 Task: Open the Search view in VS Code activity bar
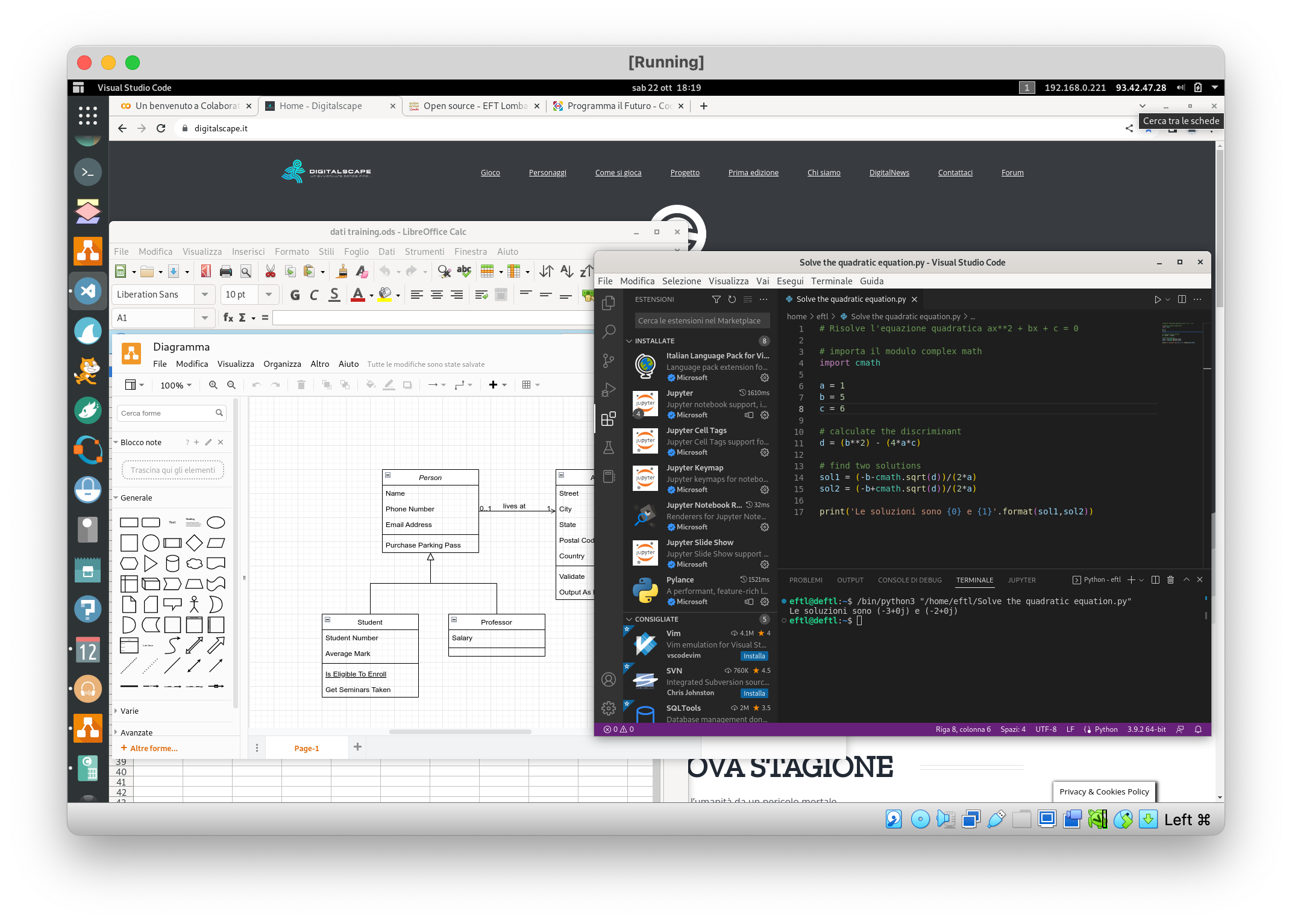pyautogui.click(x=609, y=331)
